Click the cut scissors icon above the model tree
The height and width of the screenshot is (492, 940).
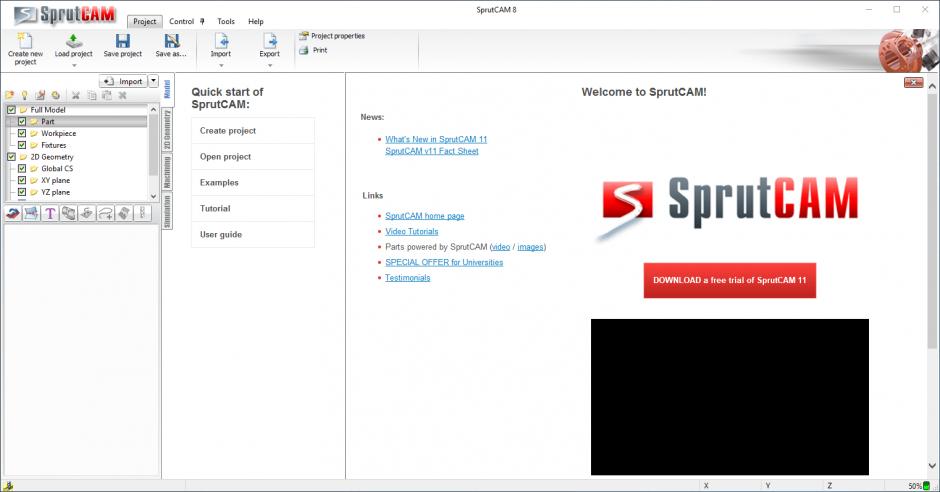(x=76, y=95)
